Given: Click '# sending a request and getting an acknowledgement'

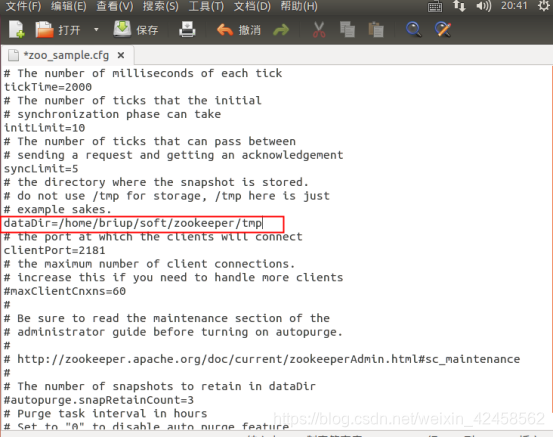Looking at the screenshot, I should [x=173, y=155].
